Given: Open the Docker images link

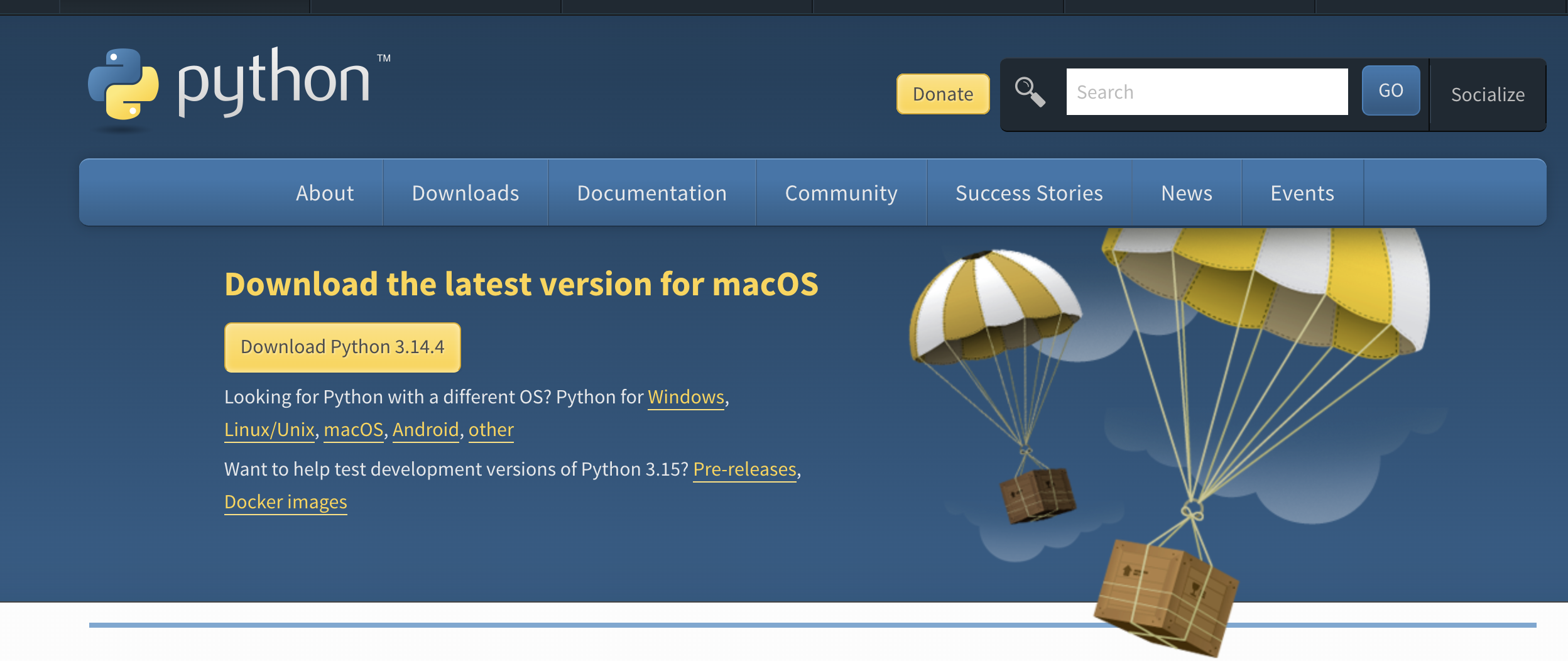Looking at the screenshot, I should 286,502.
